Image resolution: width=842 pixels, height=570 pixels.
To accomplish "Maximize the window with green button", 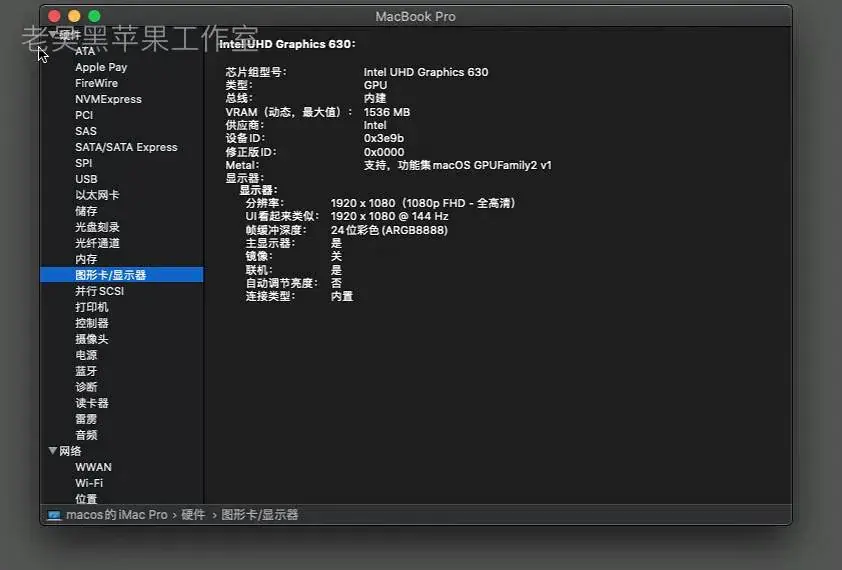I will tap(94, 16).
